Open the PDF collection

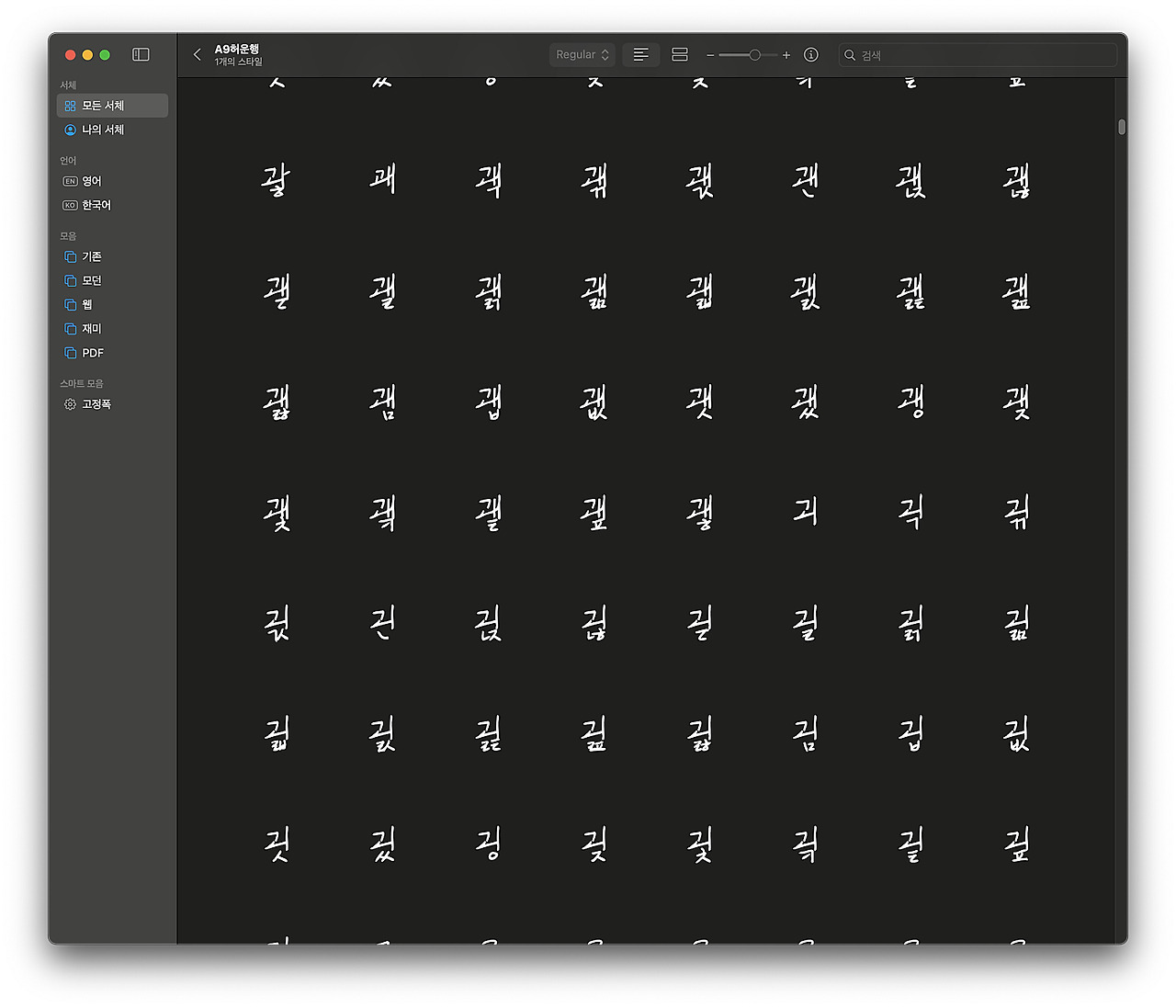93,353
